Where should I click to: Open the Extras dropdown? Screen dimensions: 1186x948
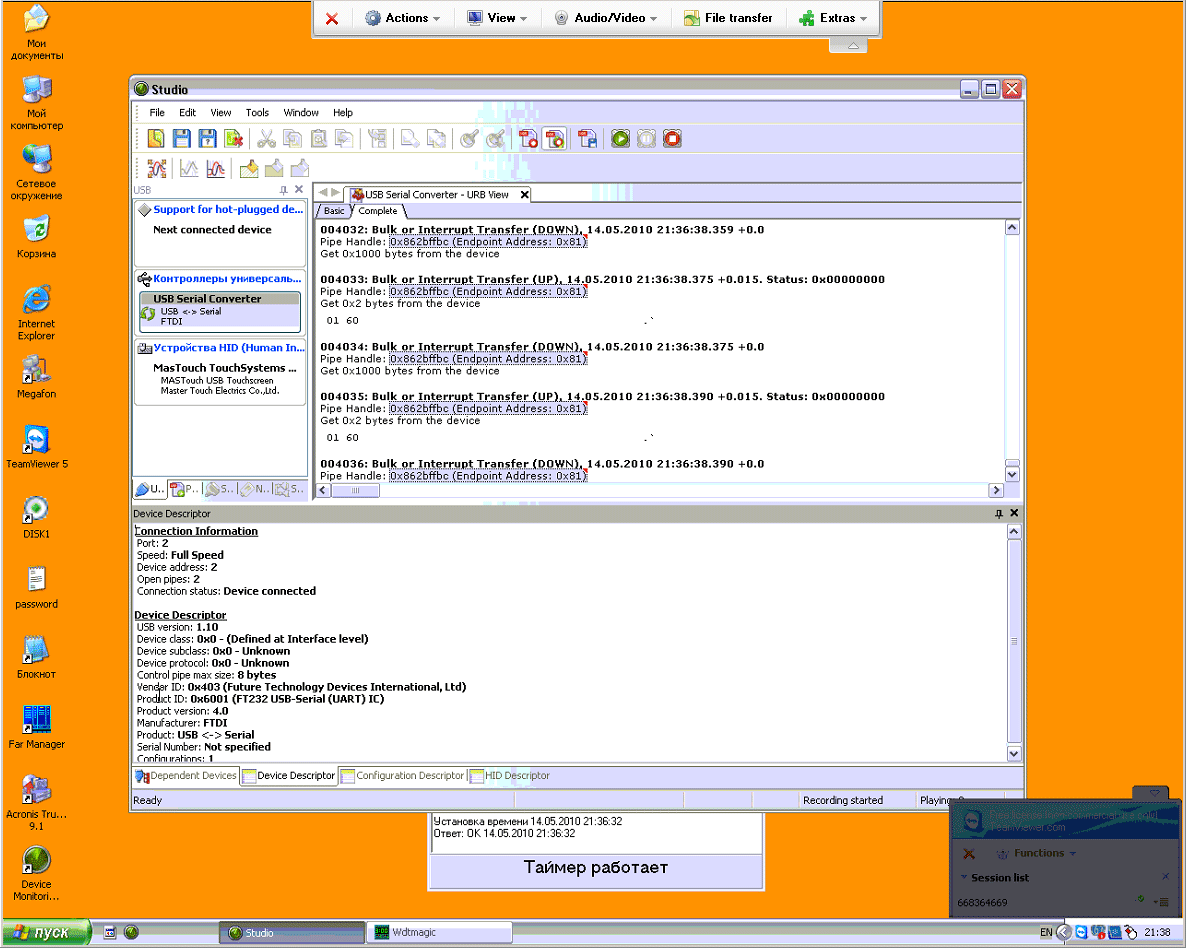tap(834, 18)
